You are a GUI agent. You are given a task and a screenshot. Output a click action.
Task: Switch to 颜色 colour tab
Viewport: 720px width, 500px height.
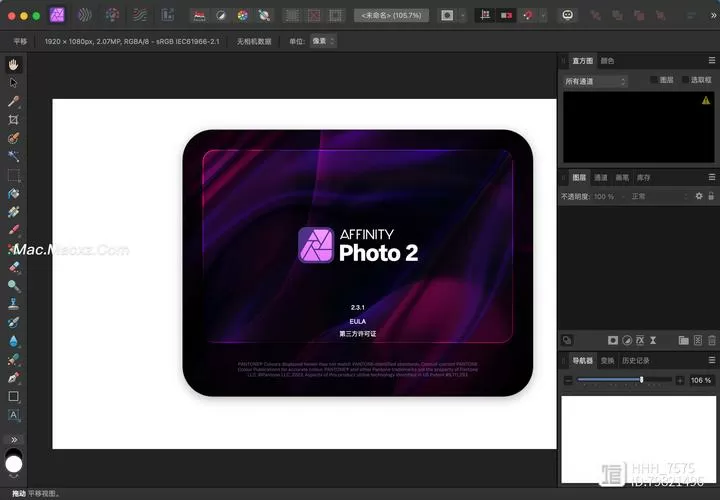click(x=607, y=61)
